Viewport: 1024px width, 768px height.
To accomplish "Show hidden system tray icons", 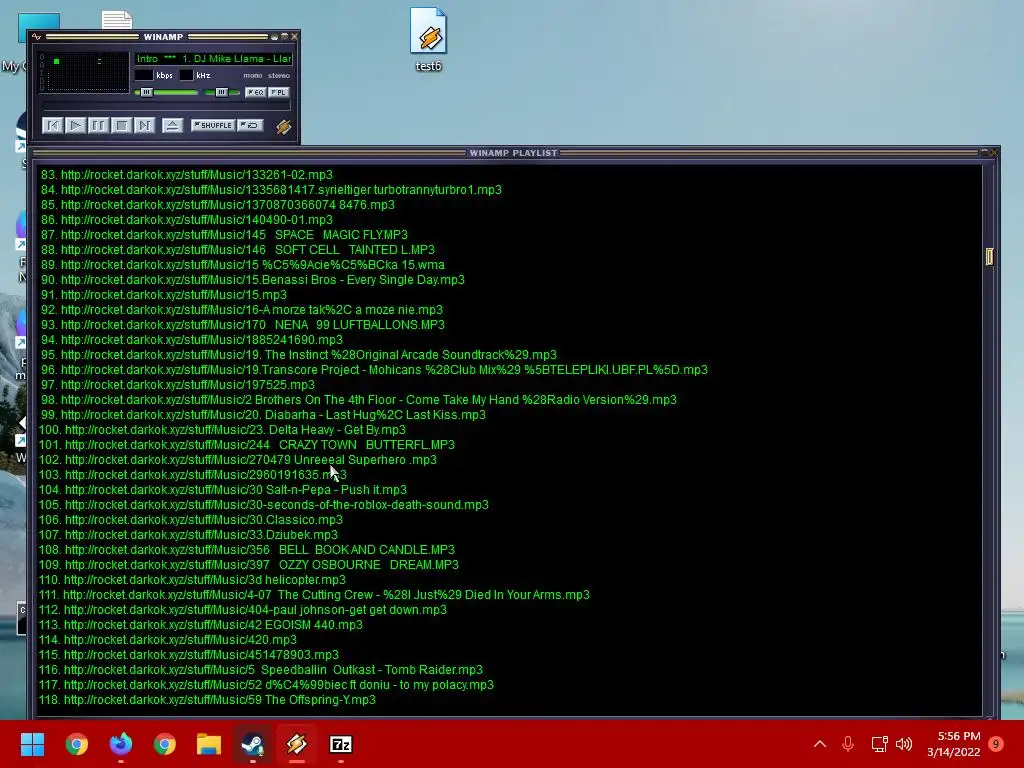I will click(820, 744).
